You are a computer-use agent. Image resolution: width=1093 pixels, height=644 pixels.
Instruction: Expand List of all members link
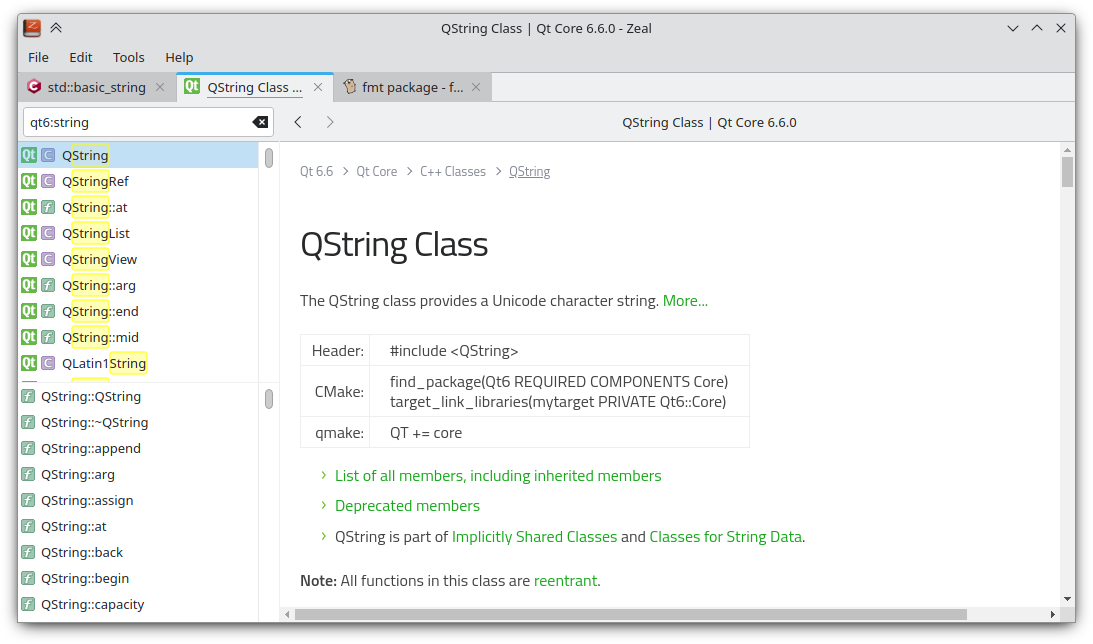pyautogui.click(x=498, y=476)
